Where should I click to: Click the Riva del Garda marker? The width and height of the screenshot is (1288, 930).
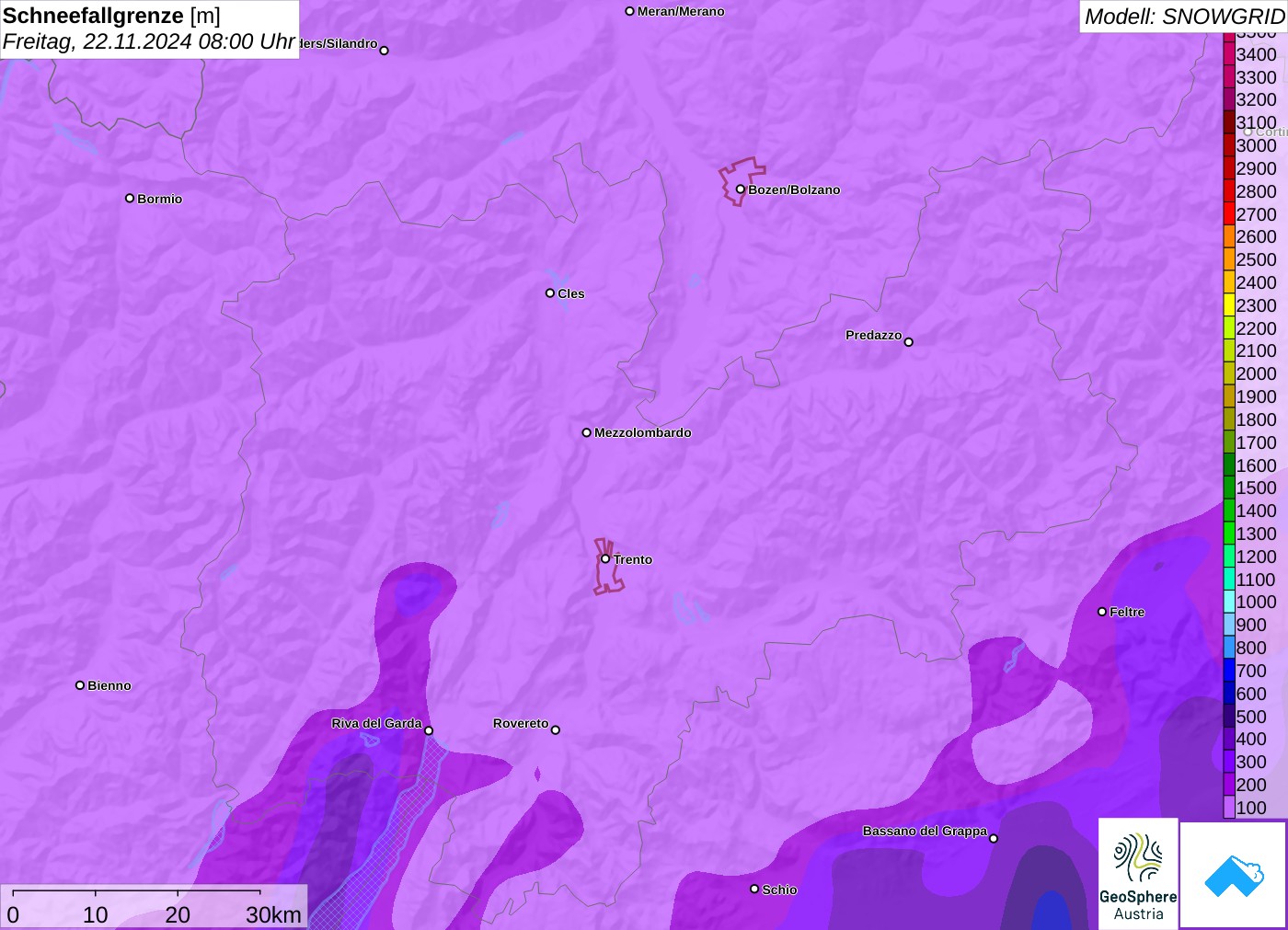coord(429,730)
